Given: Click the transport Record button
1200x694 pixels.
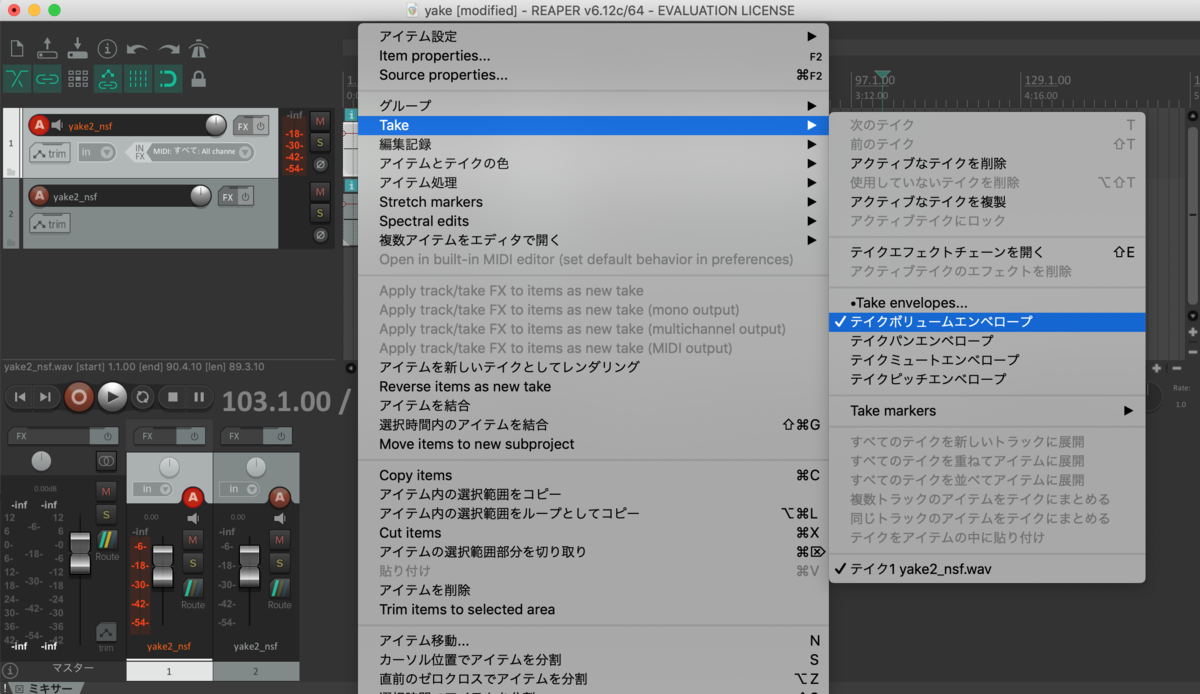Looking at the screenshot, I should point(78,397).
